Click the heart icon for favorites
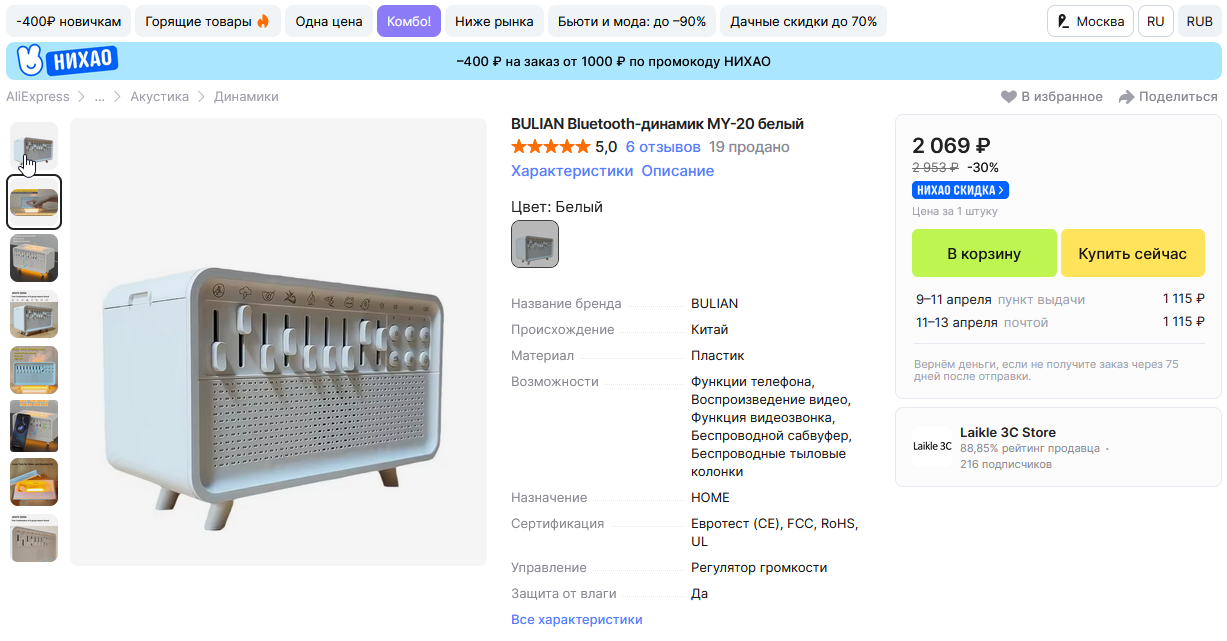 click(x=1008, y=97)
